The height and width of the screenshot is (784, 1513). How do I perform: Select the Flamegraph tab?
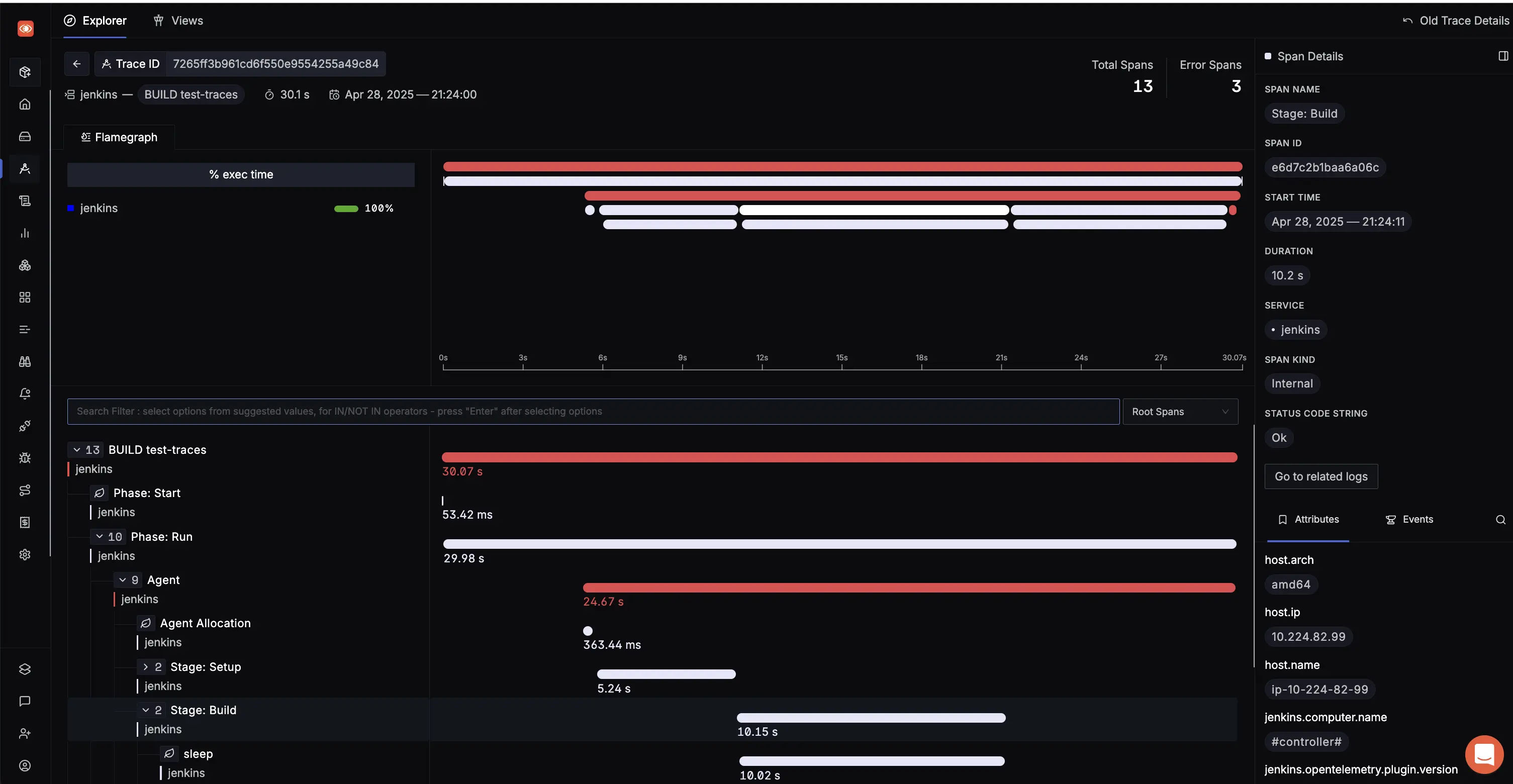(119, 137)
